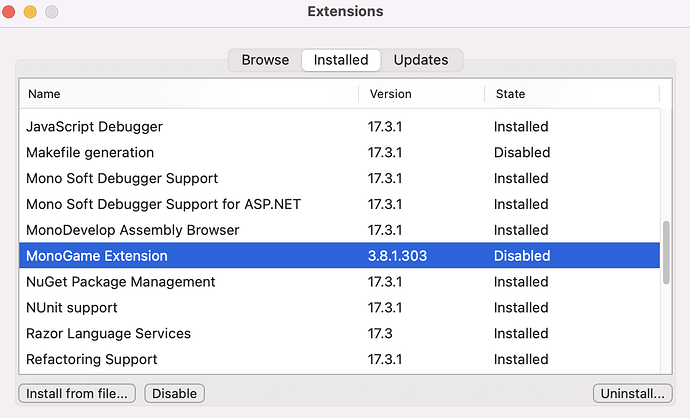Viewport: 690px width, 418px height.
Task: Select the Makefile generation extension
Action: (339, 153)
